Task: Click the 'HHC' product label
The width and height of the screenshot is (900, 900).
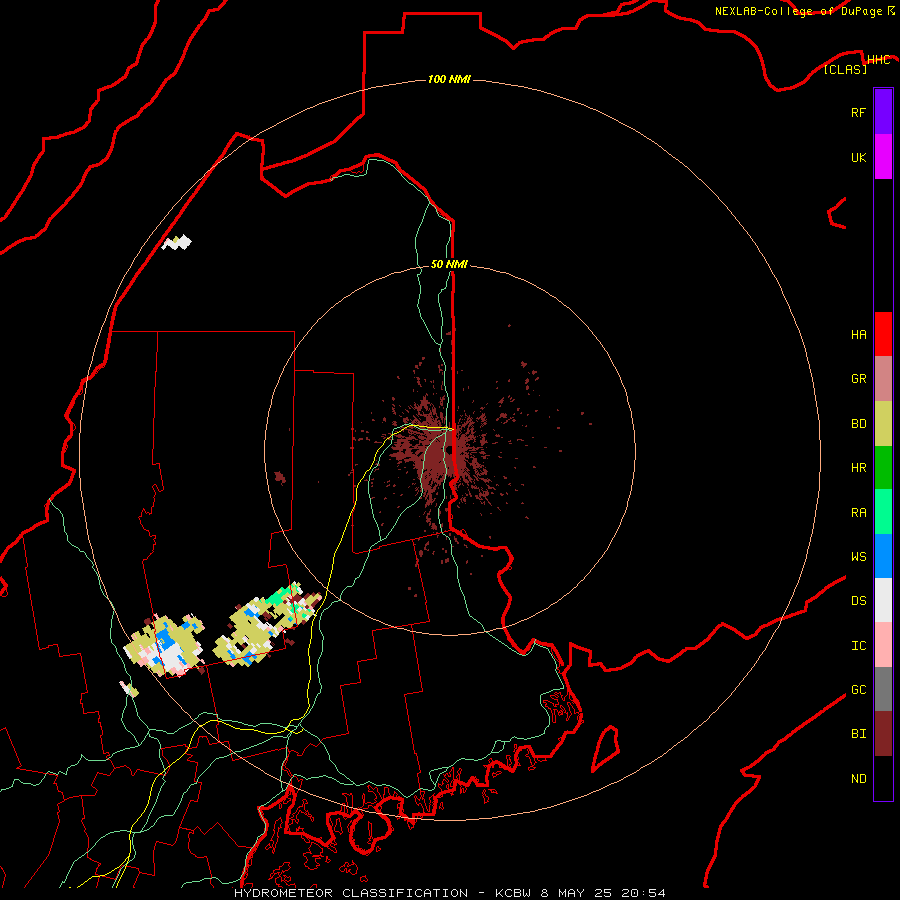Action: [x=878, y=60]
